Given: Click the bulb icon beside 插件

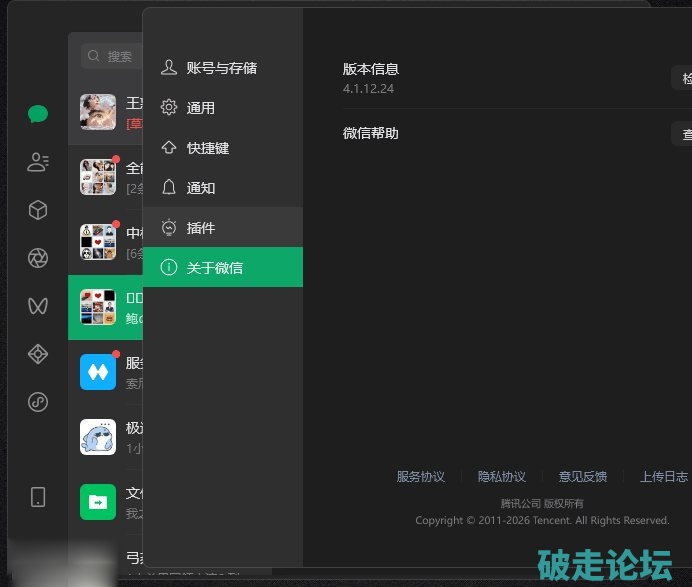Looking at the screenshot, I should click(x=169, y=227).
